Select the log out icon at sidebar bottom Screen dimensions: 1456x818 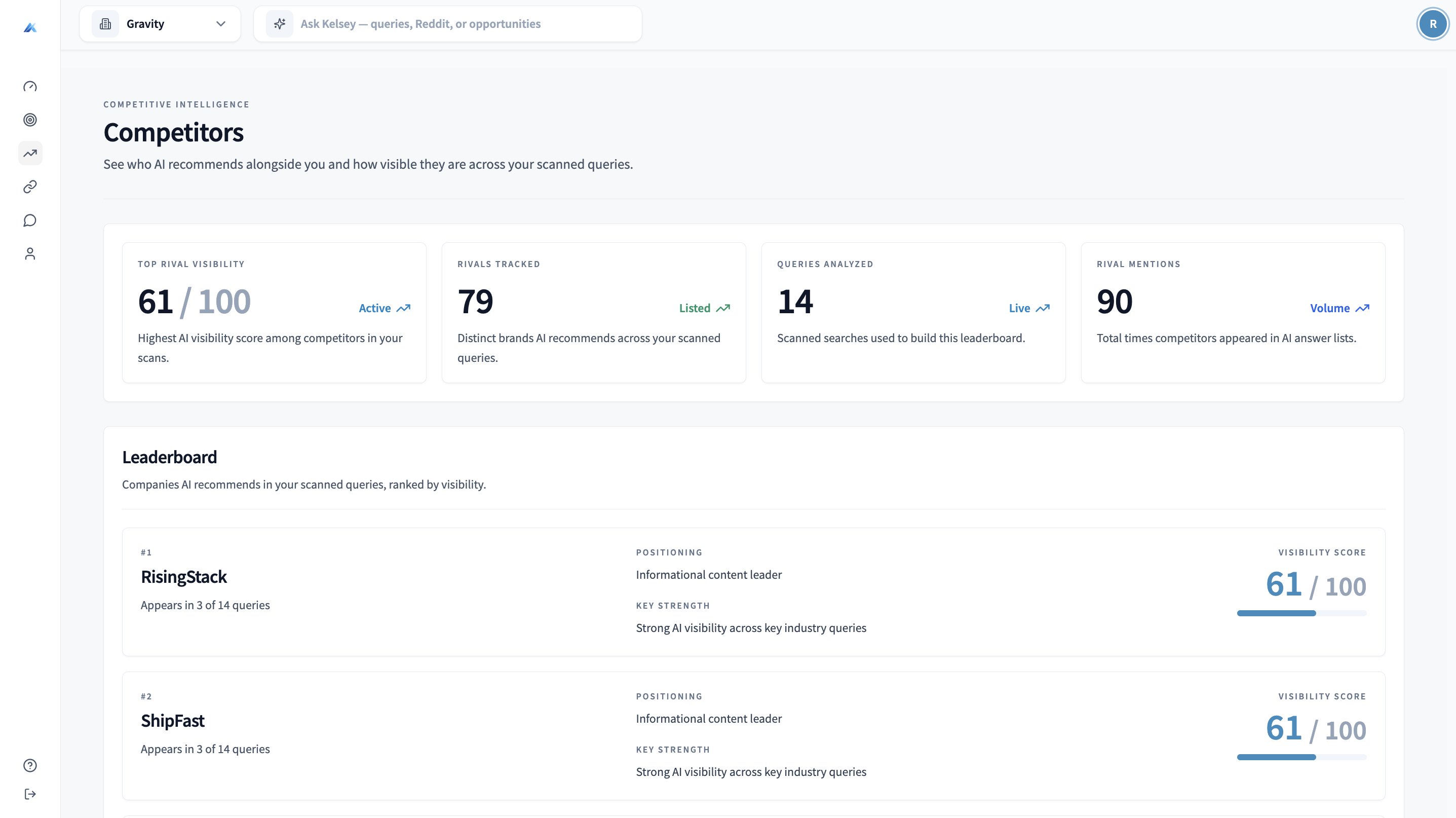coord(30,794)
